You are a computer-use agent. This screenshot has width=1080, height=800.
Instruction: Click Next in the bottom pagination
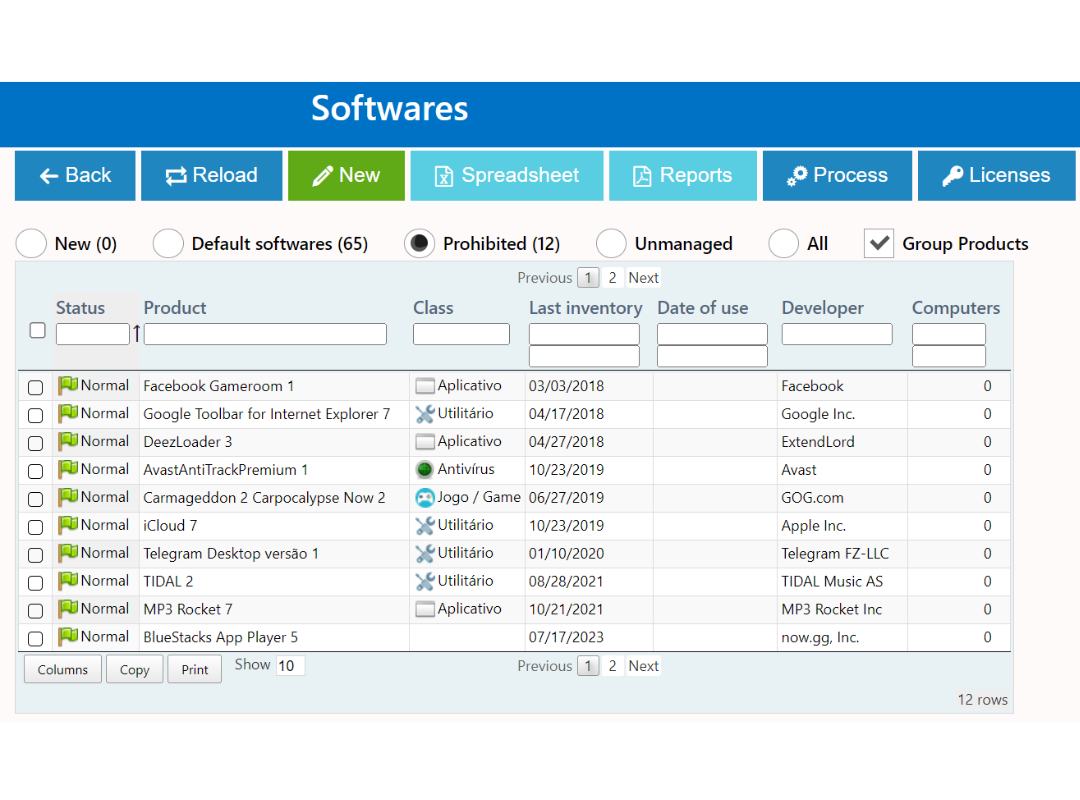[x=643, y=666]
